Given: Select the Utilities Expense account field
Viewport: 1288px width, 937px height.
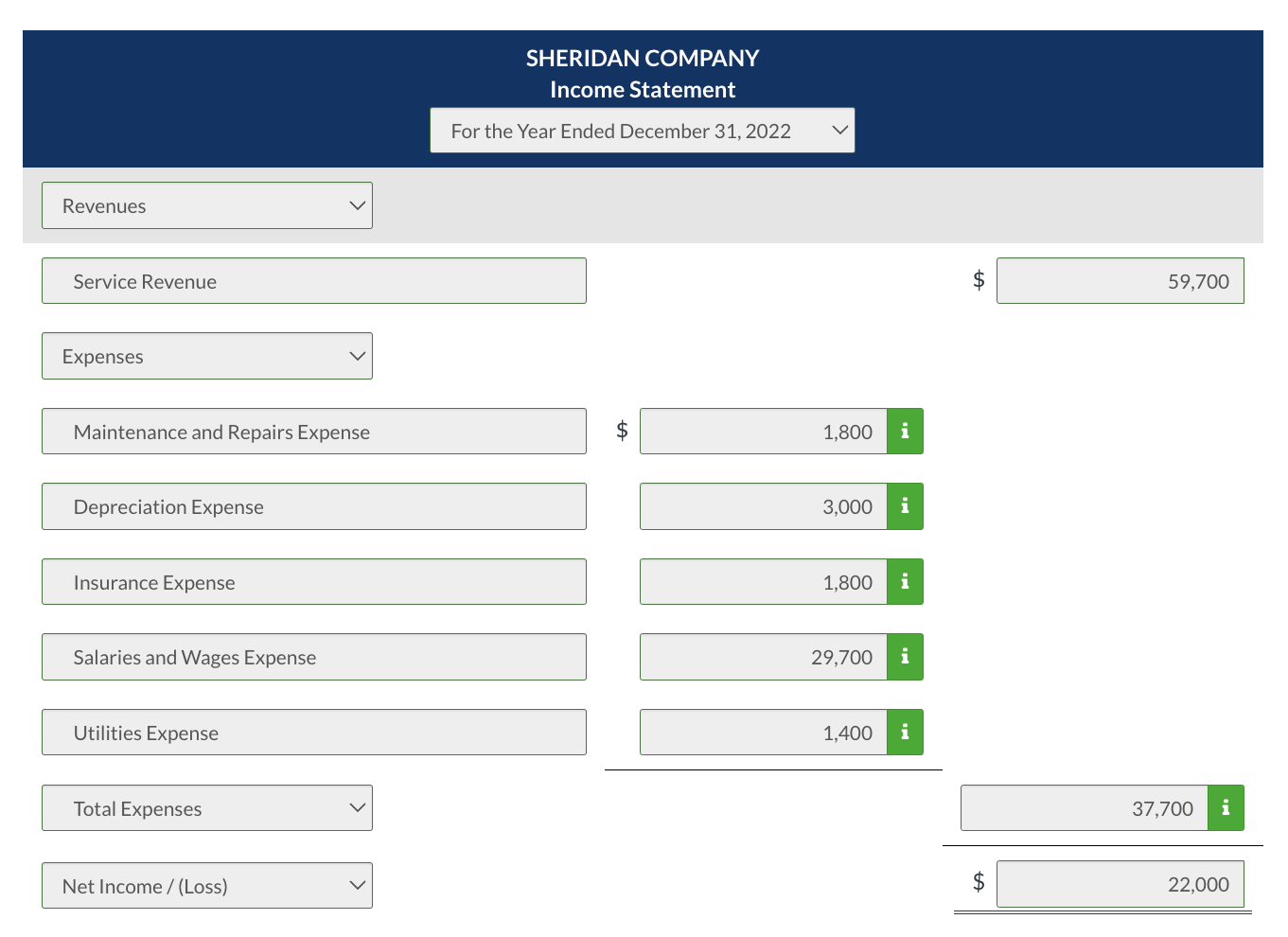Looking at the screenshot, I should pos(314,733).
